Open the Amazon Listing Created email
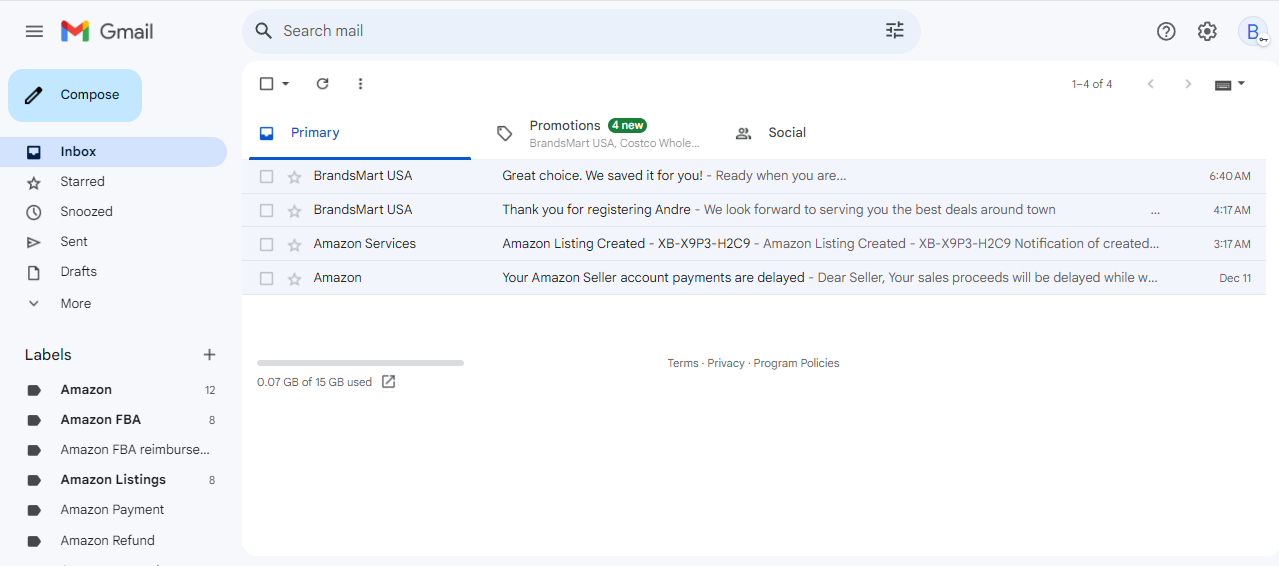Image resolution: width=1279 pixels, height=566 pixels. [754, 244]
